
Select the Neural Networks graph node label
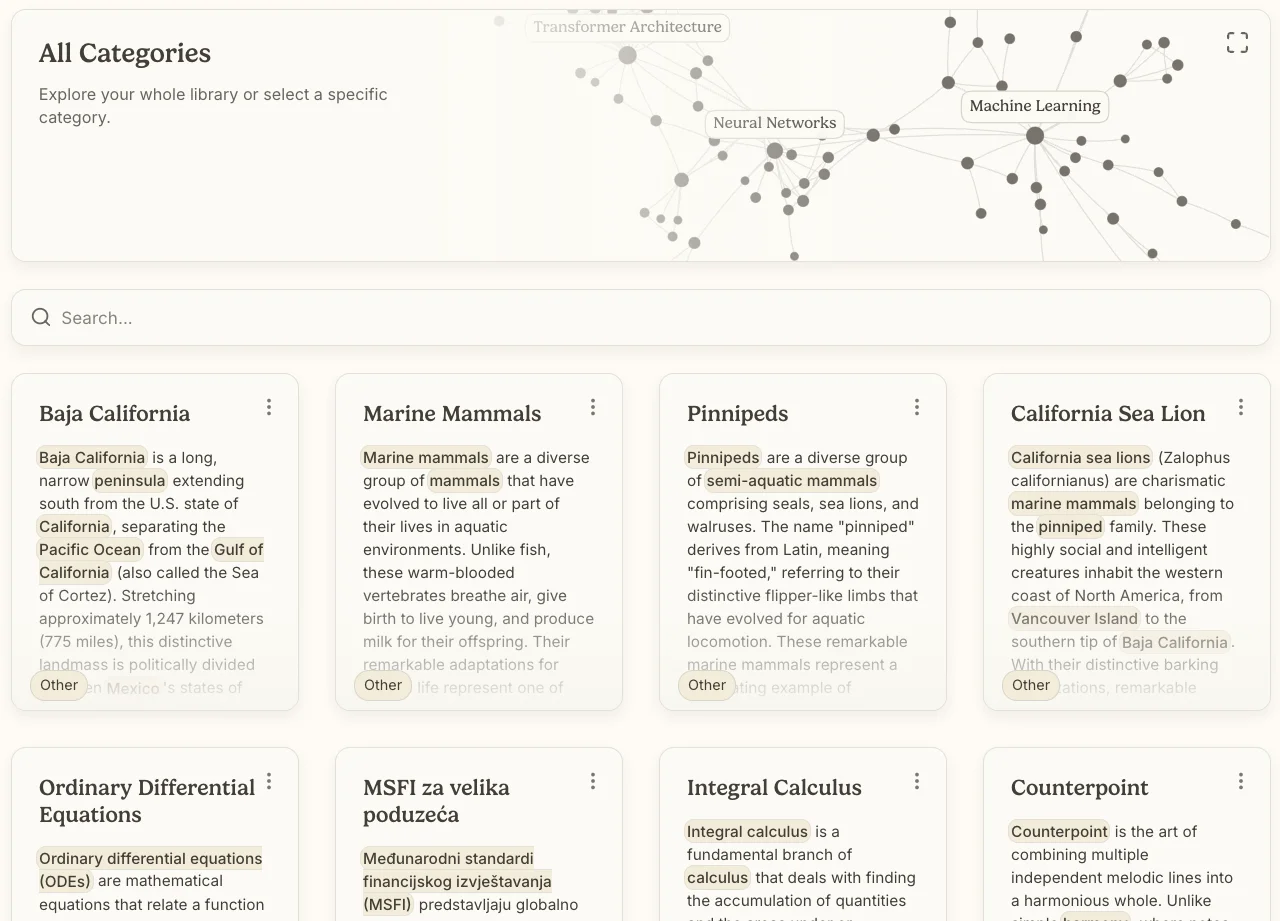[x=774, y=123]
